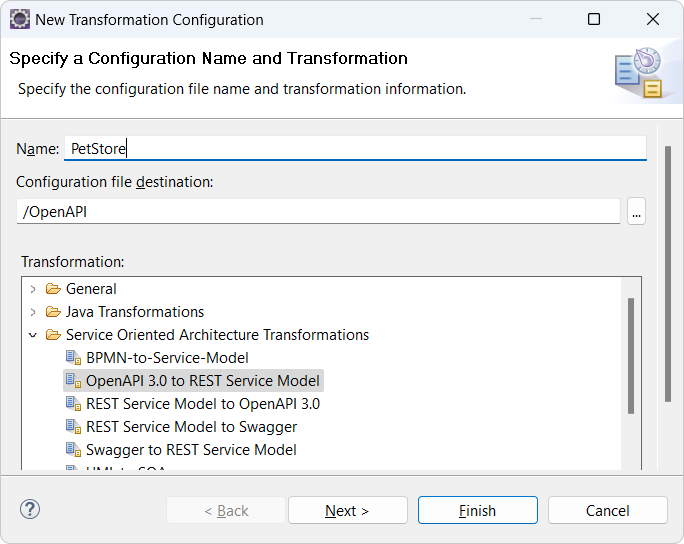Click the Swagger to REST Service Model icon

point(73,450)
